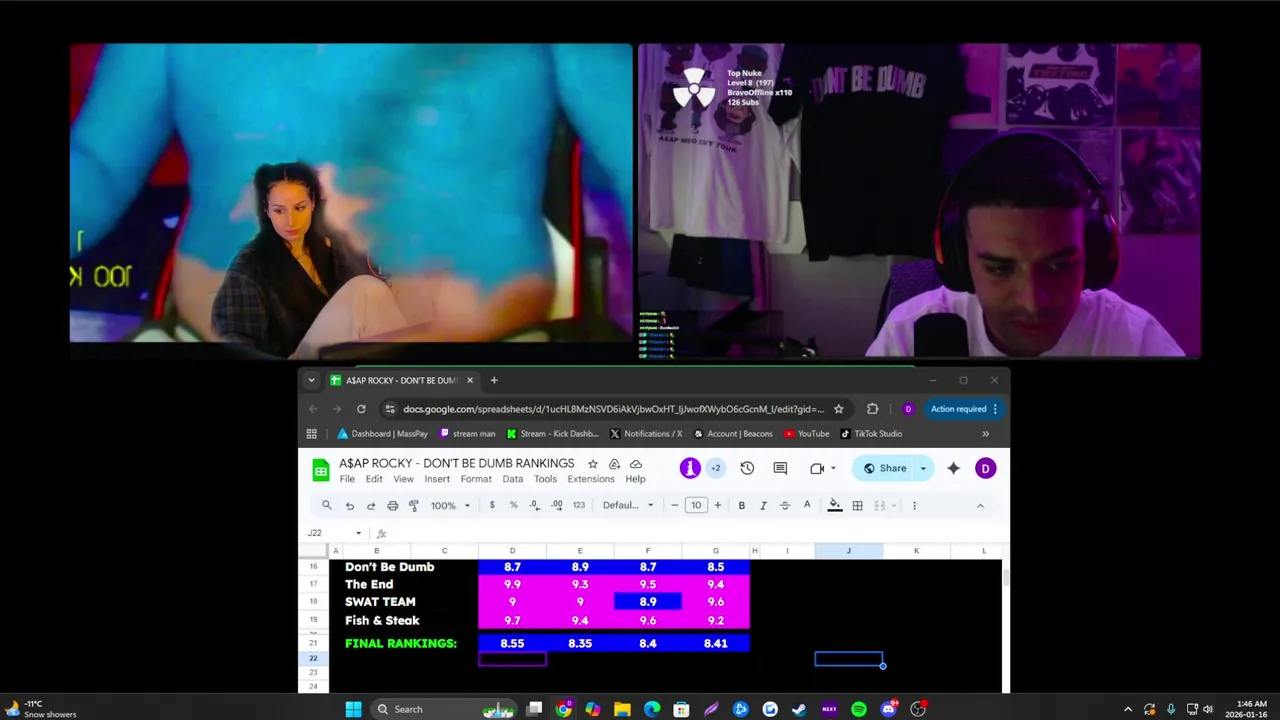Open the fill color bucket picker
The height and width of the screenshot is (720, 1280).
[x=835, y=505]
